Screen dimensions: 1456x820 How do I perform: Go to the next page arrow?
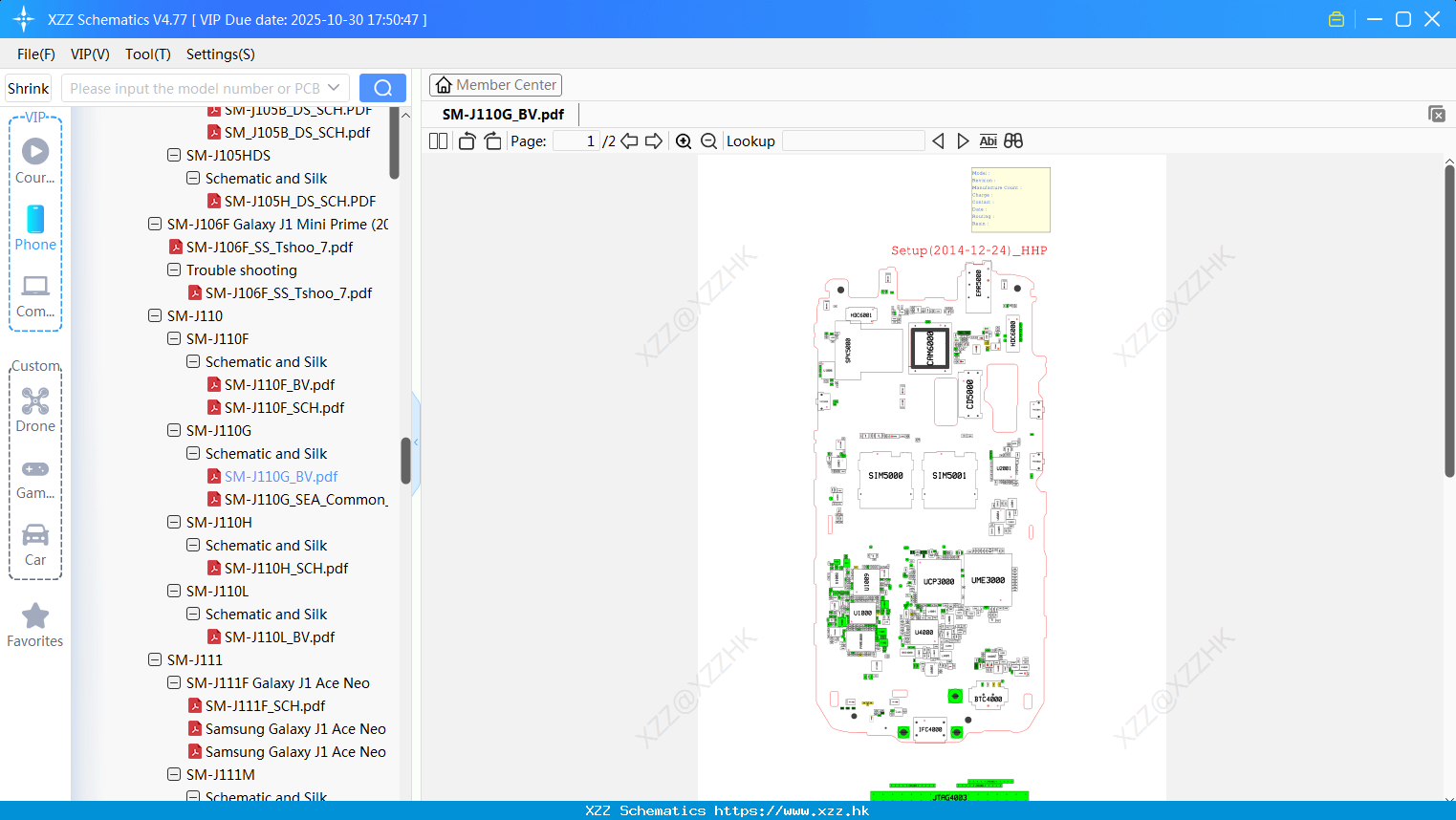654,141
